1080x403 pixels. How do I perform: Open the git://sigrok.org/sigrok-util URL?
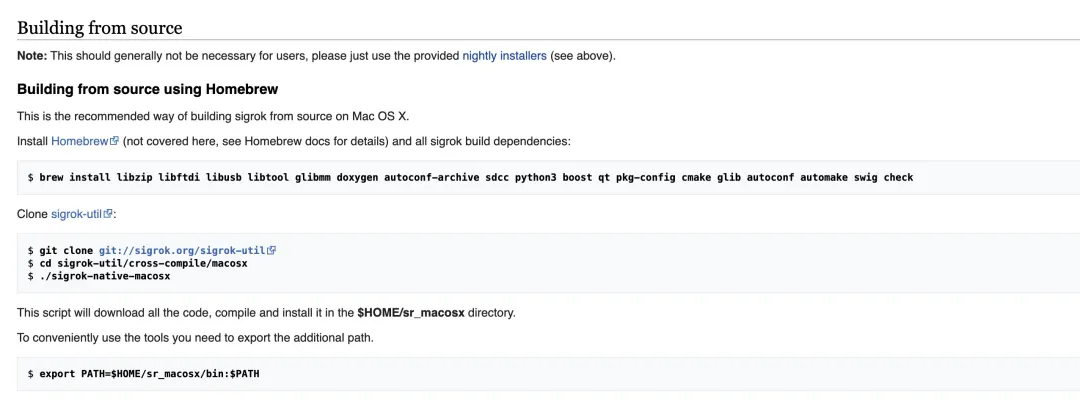coord(182,250)
